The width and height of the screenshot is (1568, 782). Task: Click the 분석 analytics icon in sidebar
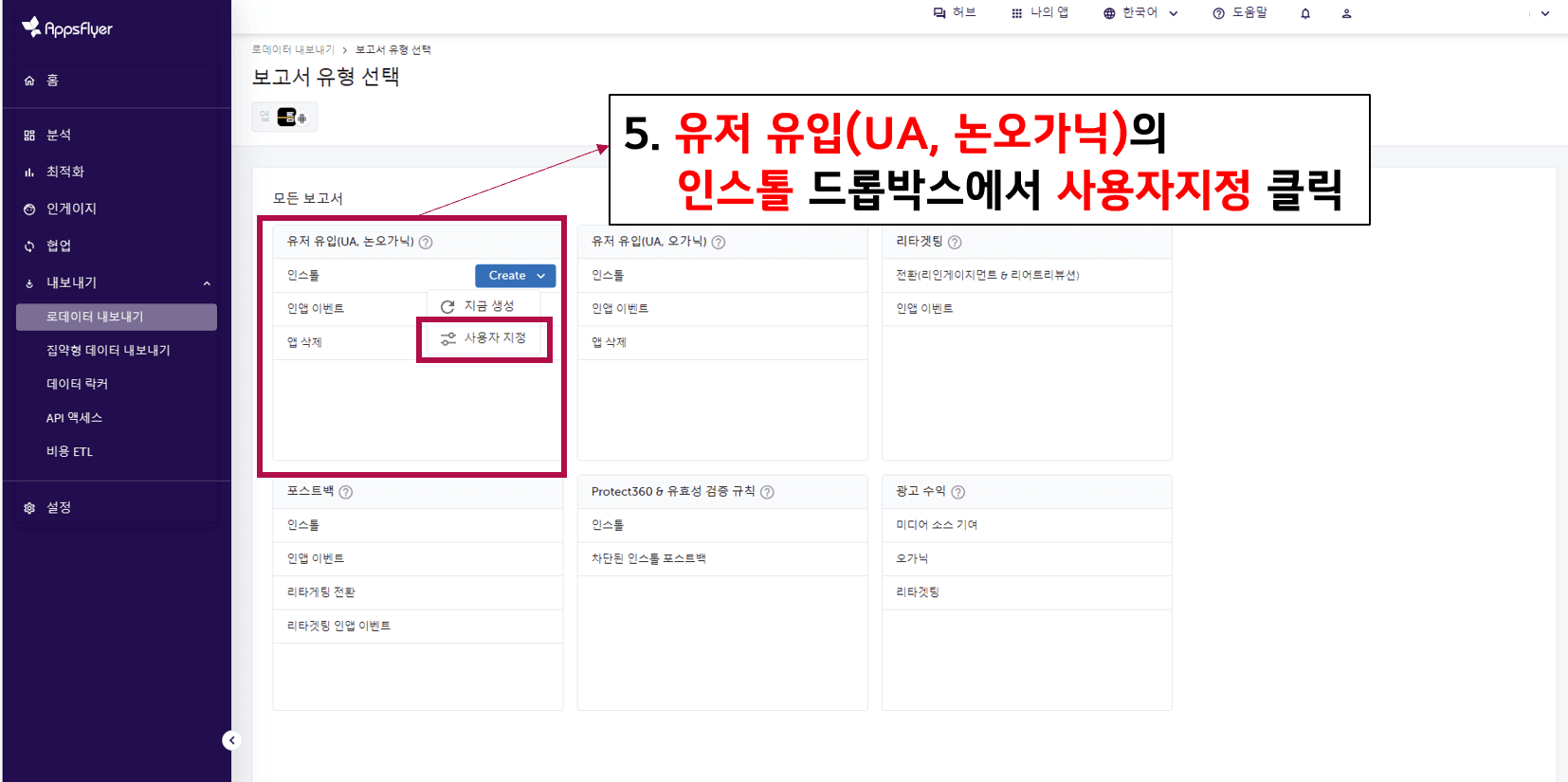click(x=29, y=136)
